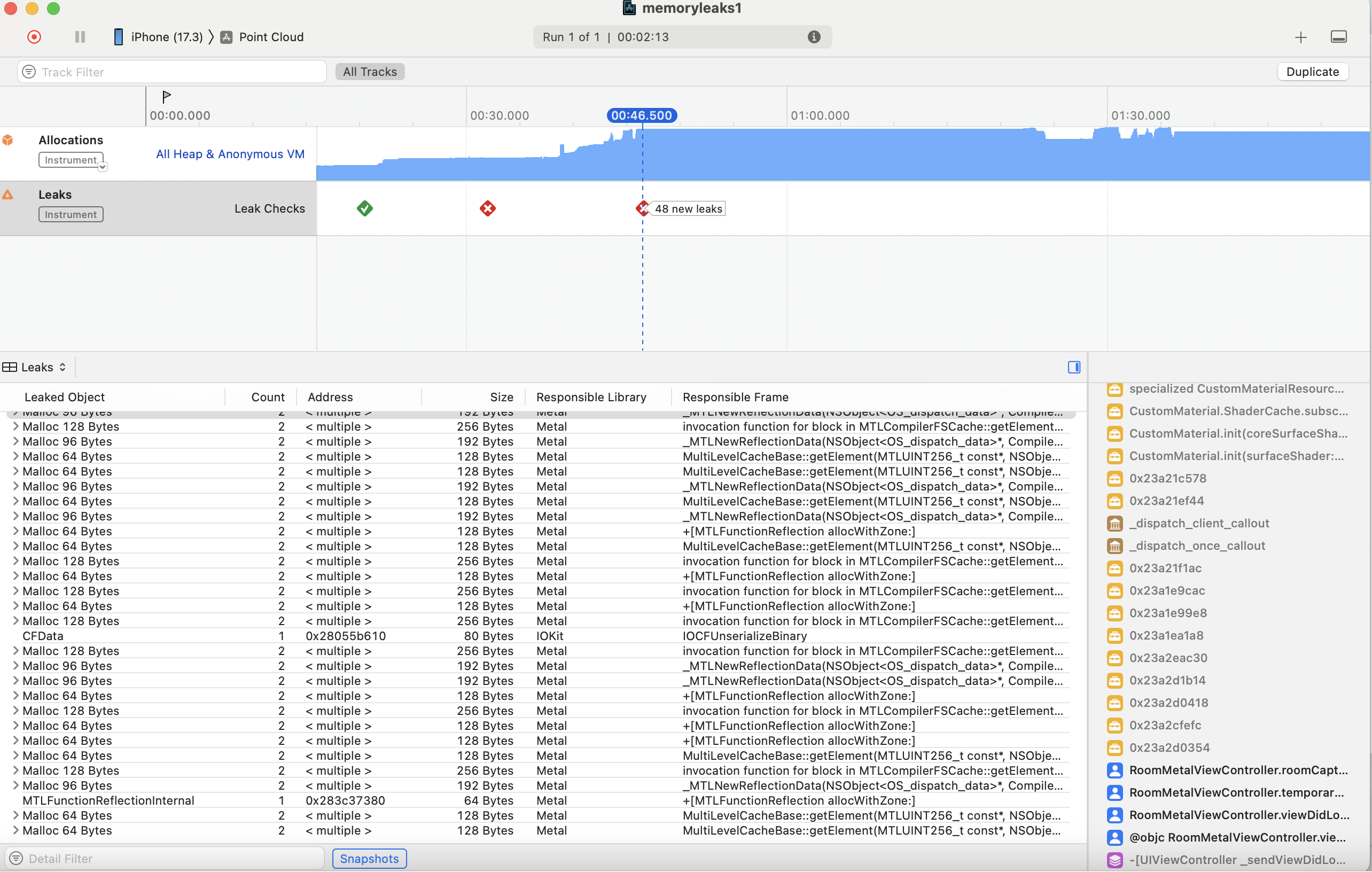Toggle the extended detail sidebar icon

(x=1073, y=367)
